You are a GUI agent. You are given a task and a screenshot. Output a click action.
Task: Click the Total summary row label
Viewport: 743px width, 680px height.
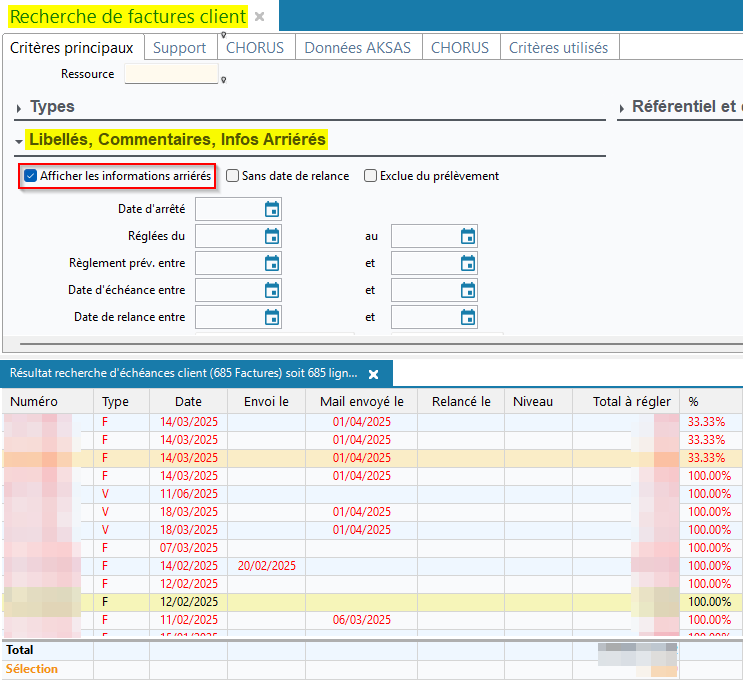19,650
